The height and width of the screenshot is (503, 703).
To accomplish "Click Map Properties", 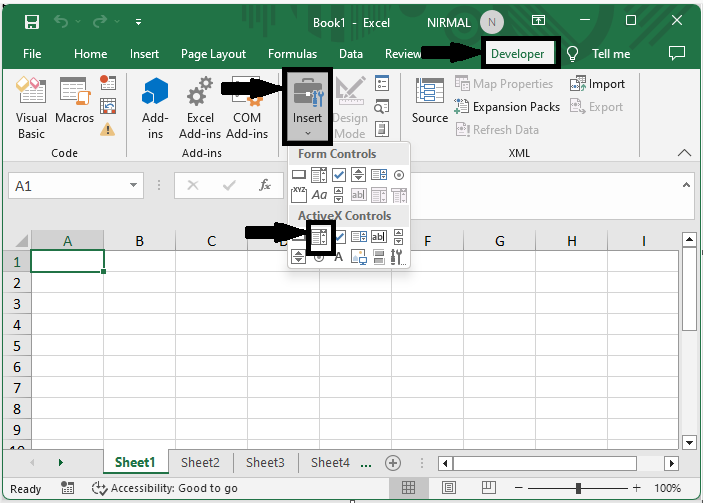I will [504, 84].
